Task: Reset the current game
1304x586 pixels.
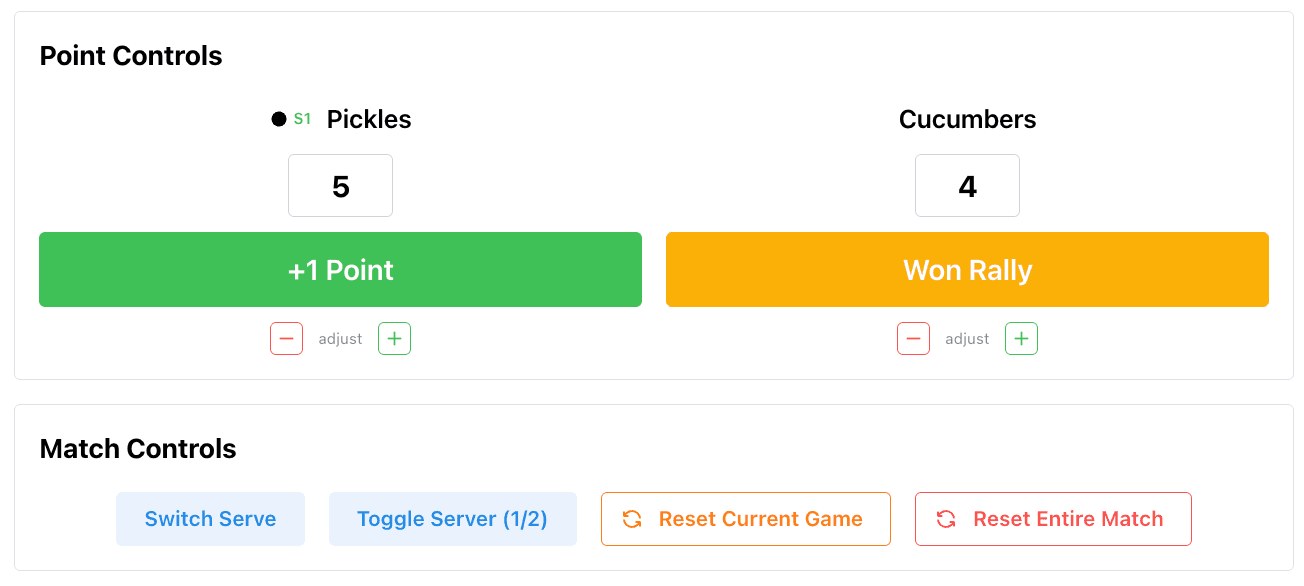Action: click(746, 519)
